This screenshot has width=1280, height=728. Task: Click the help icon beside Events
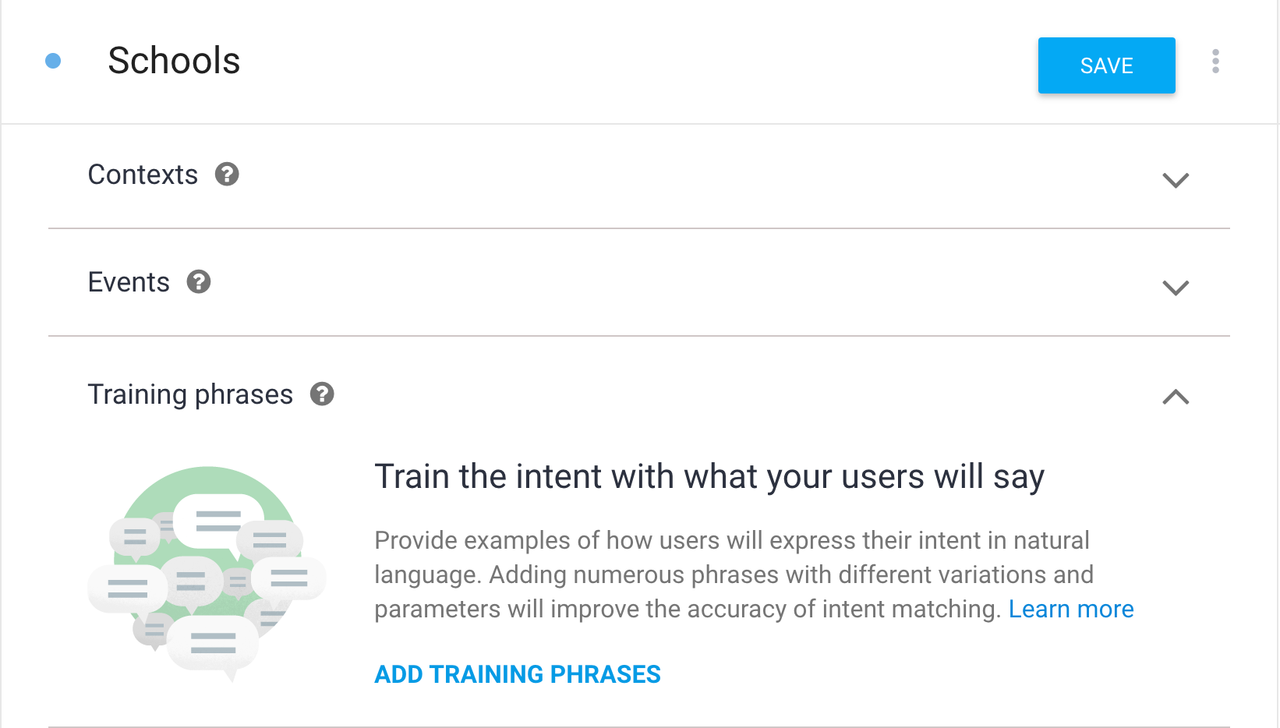199,282
